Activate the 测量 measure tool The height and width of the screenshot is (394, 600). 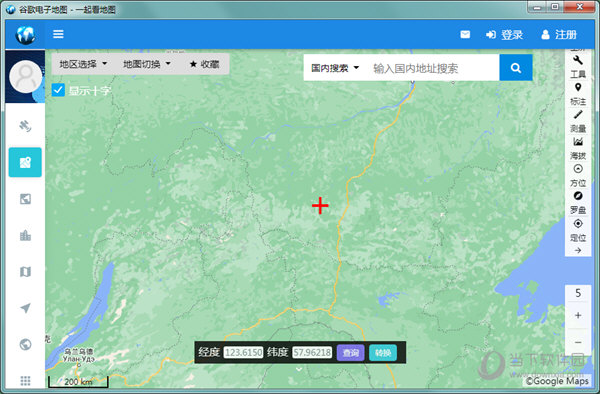click(578, 121)
